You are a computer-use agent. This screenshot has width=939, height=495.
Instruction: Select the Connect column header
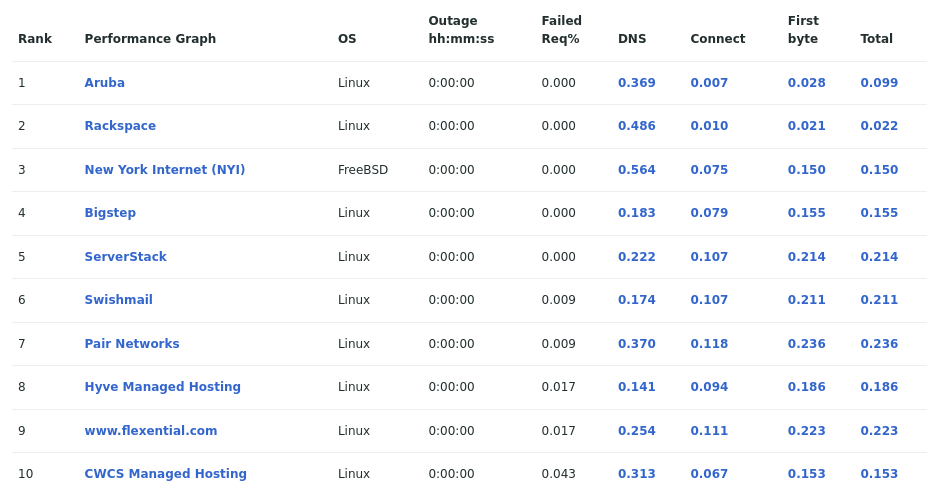tap(717, 38)
